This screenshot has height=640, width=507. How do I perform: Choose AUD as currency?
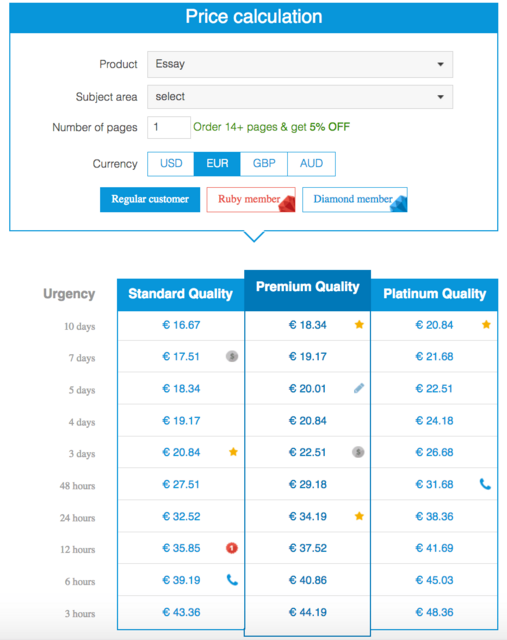311,164
